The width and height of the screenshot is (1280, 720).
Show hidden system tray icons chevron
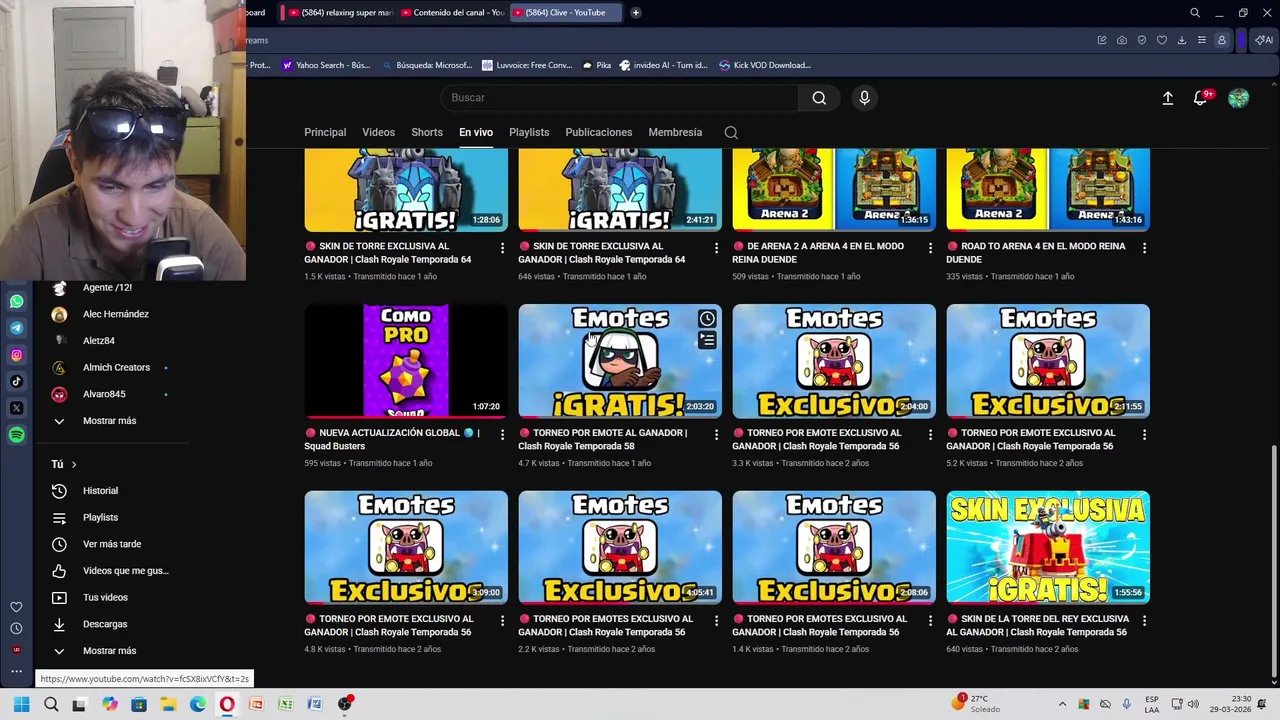pos(1062,704)
